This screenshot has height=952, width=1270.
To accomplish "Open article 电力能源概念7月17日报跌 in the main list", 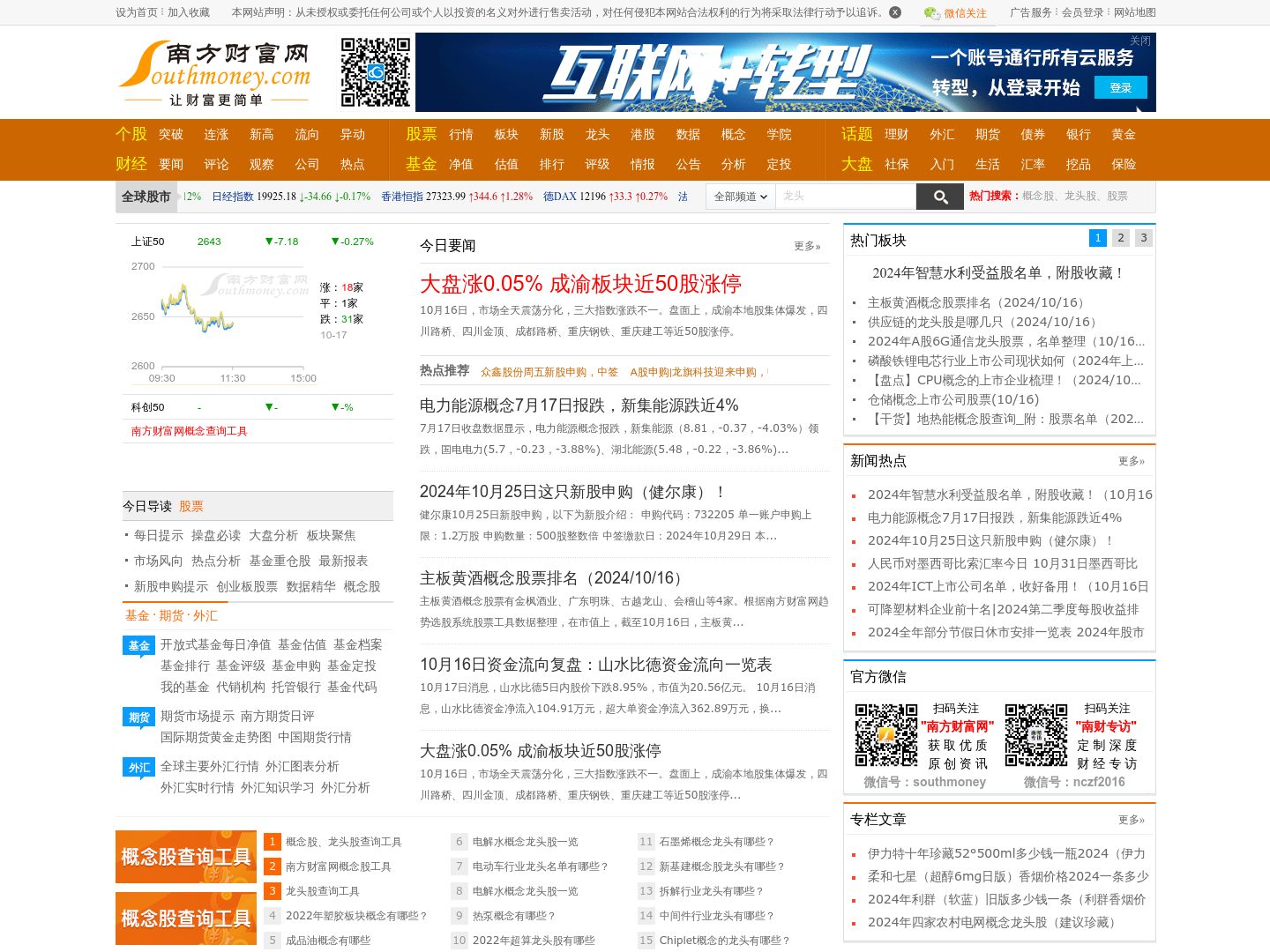I will 579,405.
